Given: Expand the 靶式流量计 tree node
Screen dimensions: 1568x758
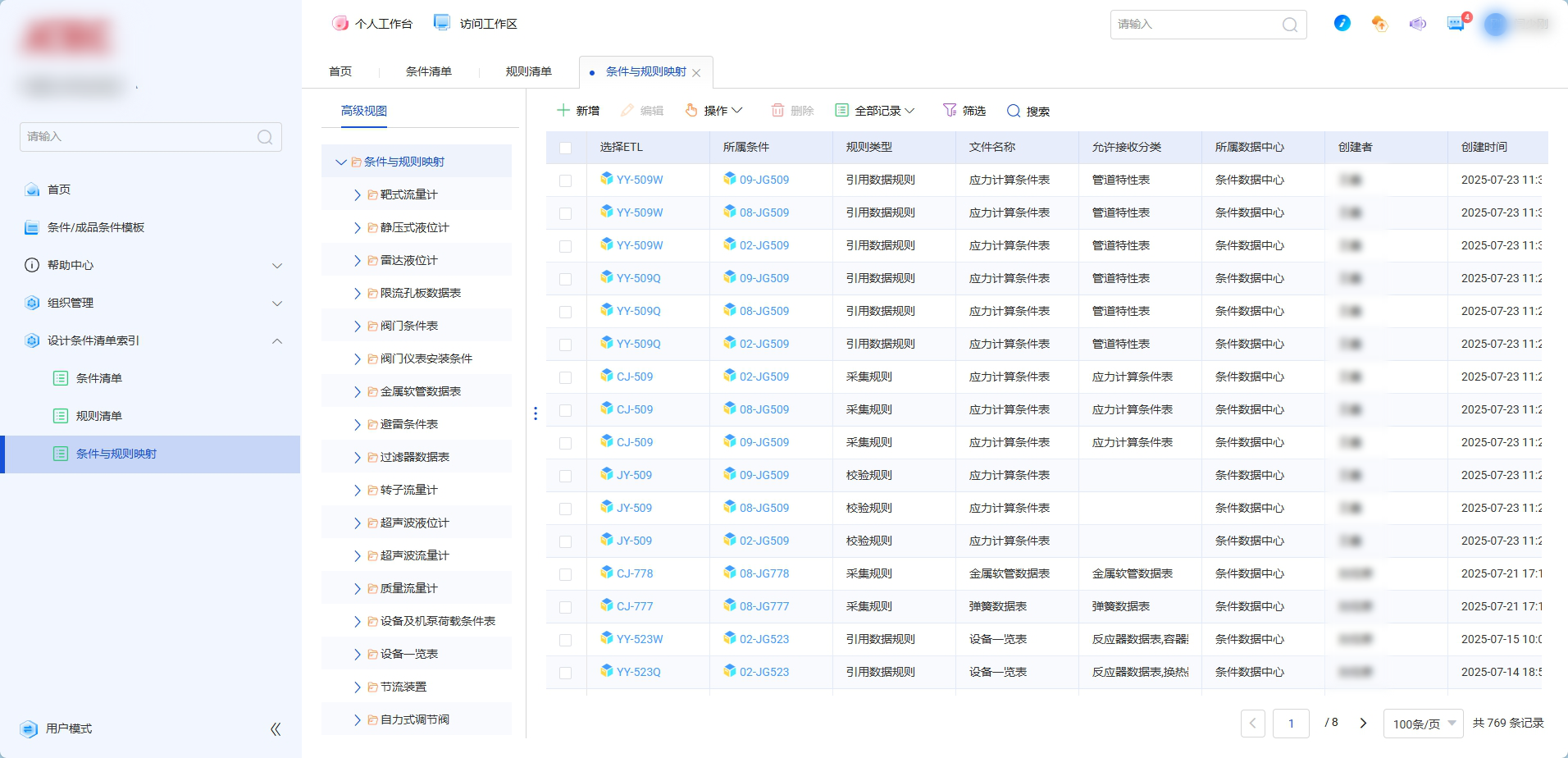Looking at the screenshot, I should click(358, 195).
